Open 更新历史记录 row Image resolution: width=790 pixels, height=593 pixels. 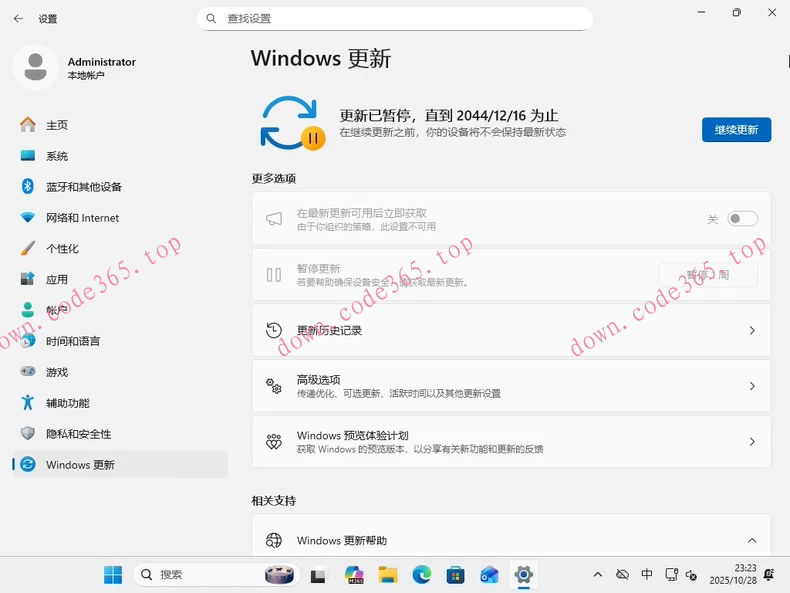tap(511, 331)
